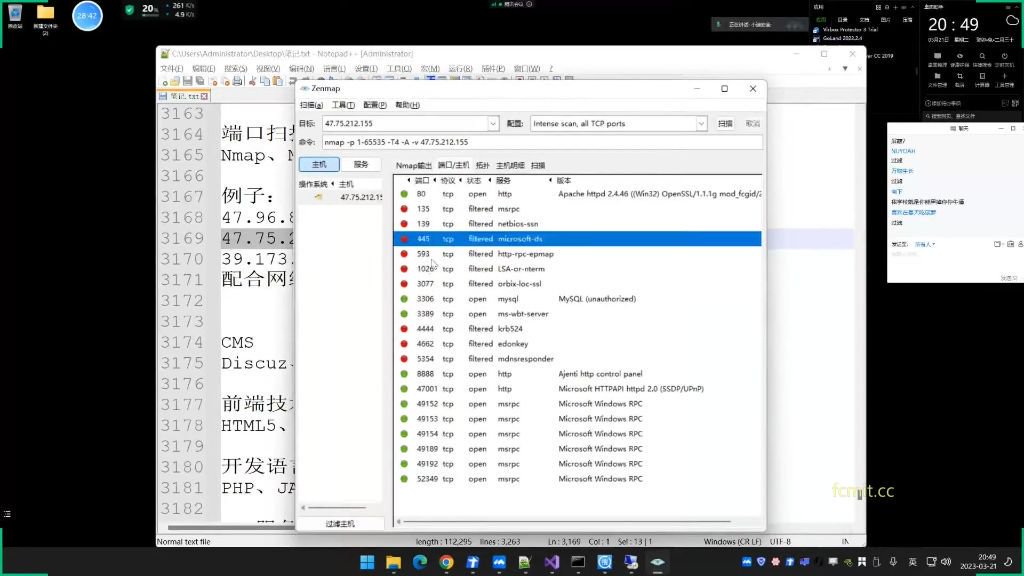Sort host list by 操作系统 column
Screen dimensions: 1024x576
[313, 184]
